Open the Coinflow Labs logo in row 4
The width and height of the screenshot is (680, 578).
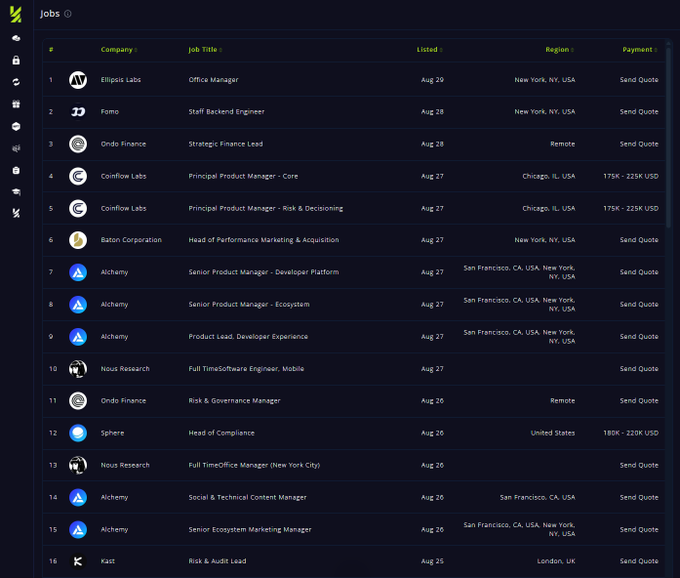coord(78,176)
